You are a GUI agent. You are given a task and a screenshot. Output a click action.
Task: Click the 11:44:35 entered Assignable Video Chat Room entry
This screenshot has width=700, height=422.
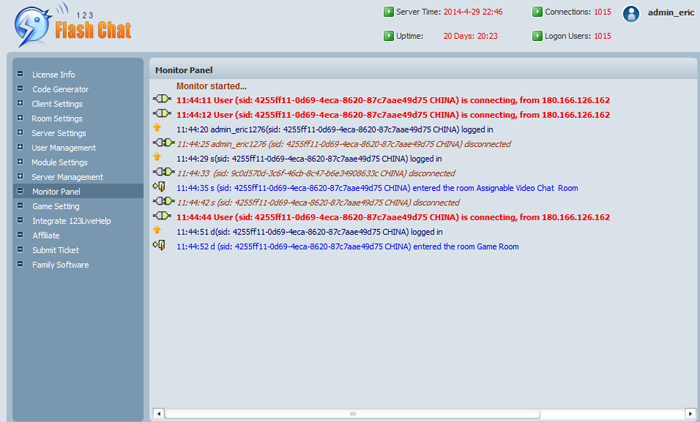377,188
